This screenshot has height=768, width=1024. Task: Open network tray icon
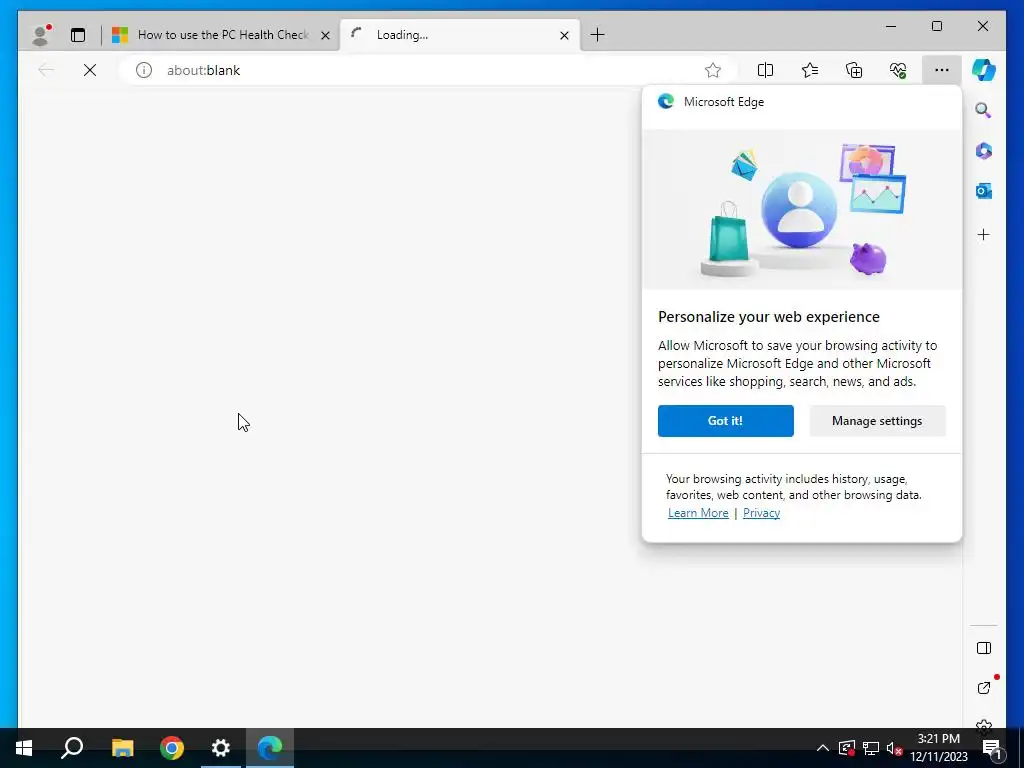[871, 748]
